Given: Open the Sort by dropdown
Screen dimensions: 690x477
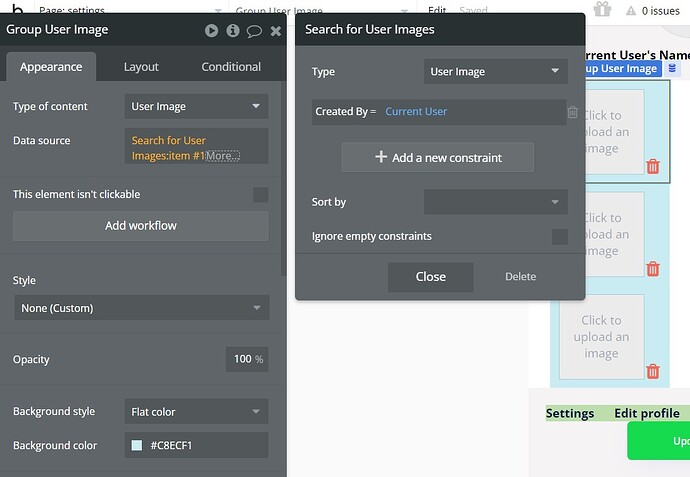Looking at the screenshot, I should pyautogui.click(x=495, y=202).
